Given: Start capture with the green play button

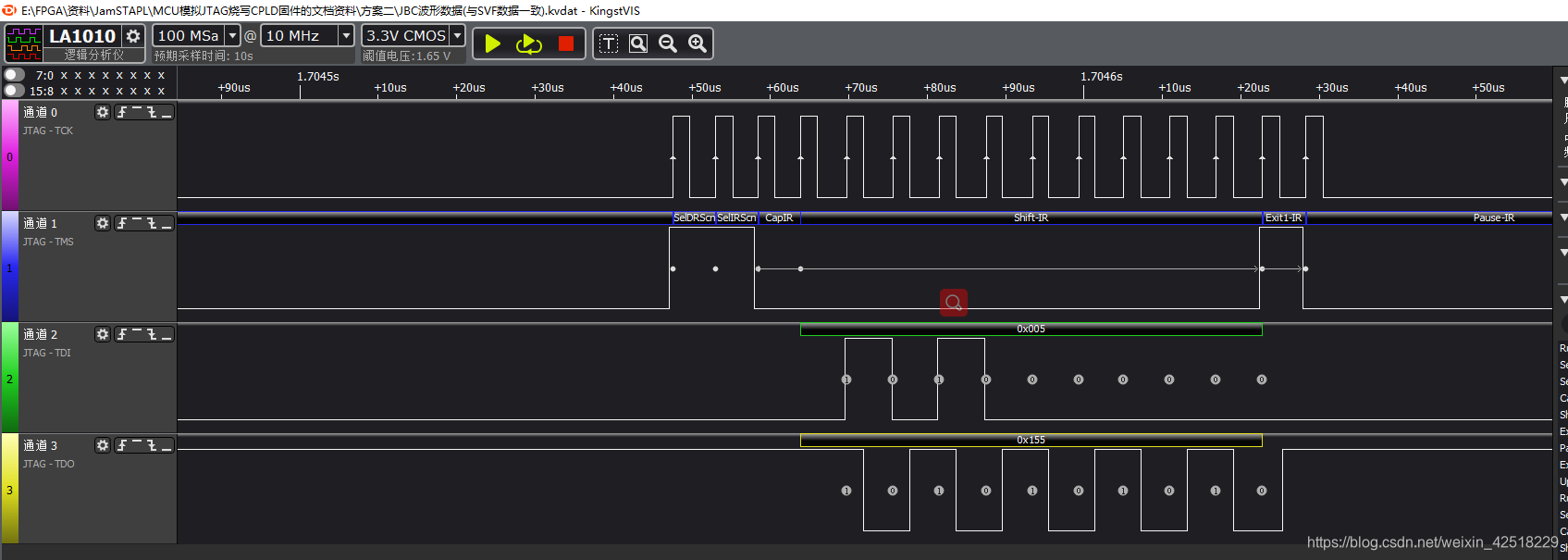Looking at the screenshot, I should [x=493, y=44].
